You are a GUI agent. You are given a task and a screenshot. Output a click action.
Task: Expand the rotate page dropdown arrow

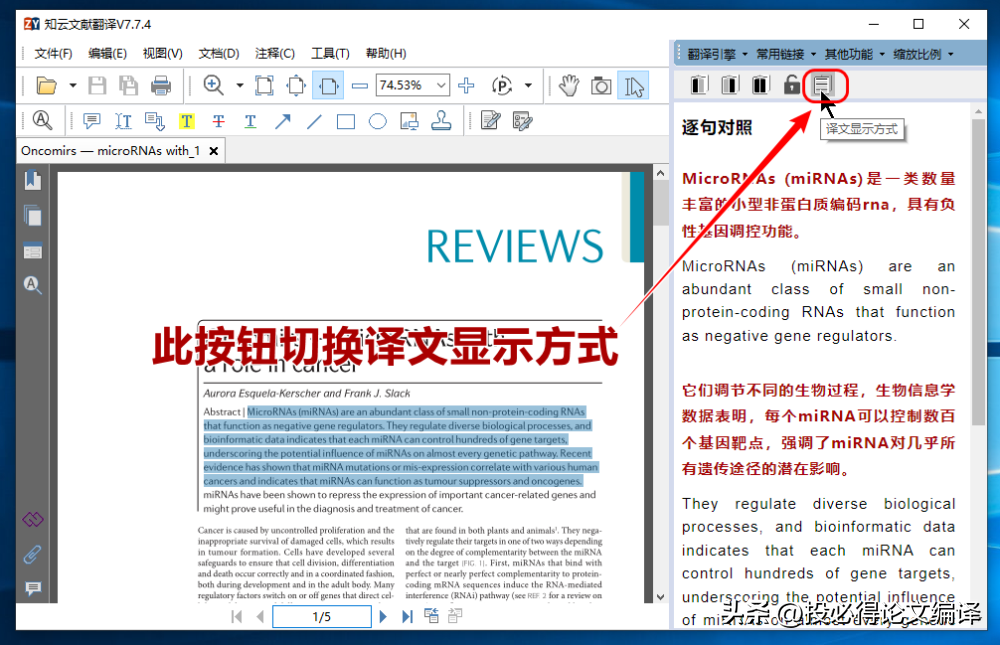pos(528,85)
